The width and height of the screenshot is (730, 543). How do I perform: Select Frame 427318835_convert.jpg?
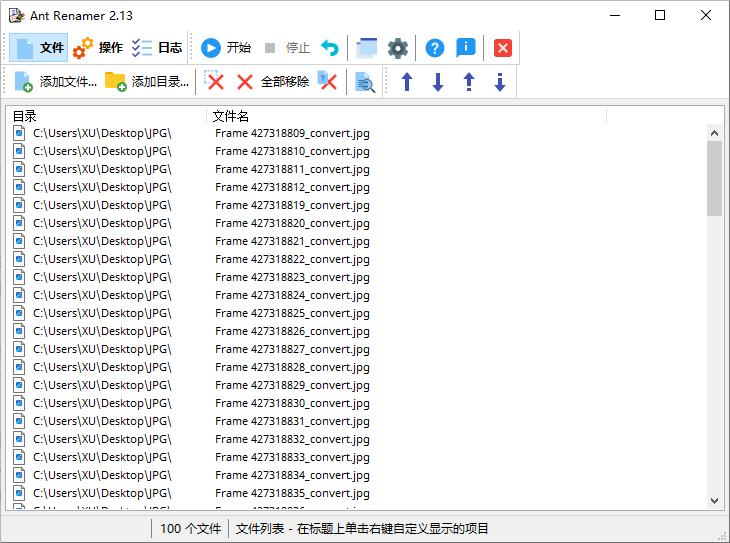292,493
